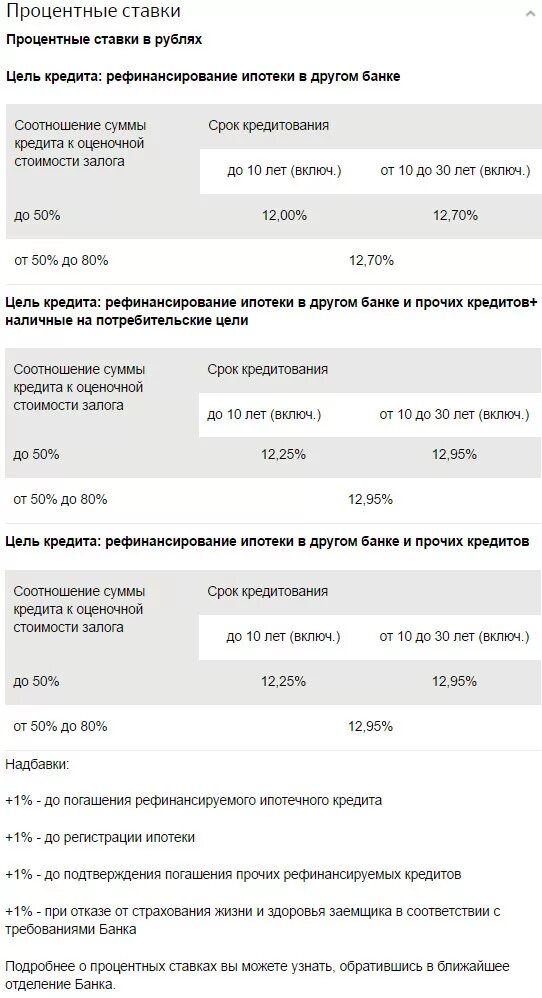Screen dimensions: 542x998
Task: Select the Процентные ставки в рублях subheading
Action: point(104,39)
